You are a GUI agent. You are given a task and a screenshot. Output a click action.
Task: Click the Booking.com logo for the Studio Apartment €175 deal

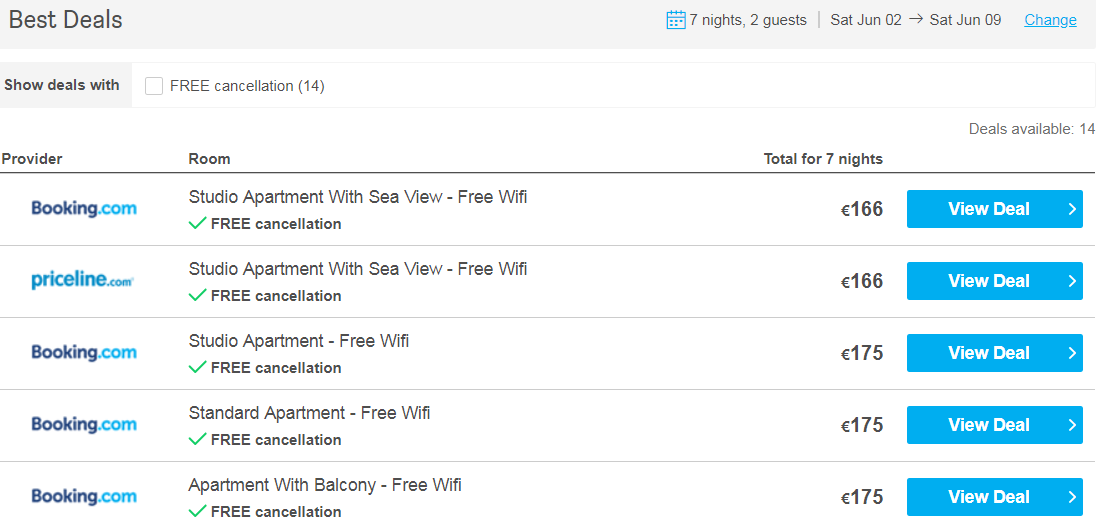pyautogui.click(x=84, y=353)
